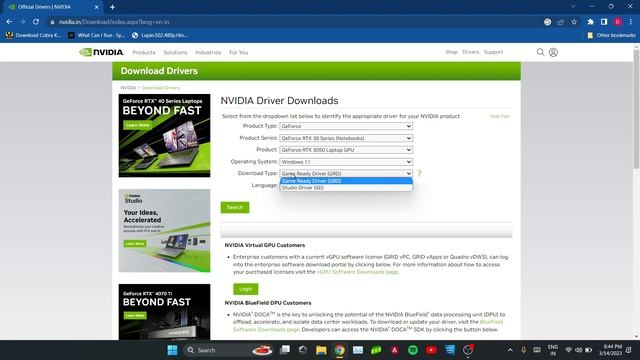This screenshot has width=640, height=360.
Task: Open the Chrome profile avatar
Action: tap(618, 22)
